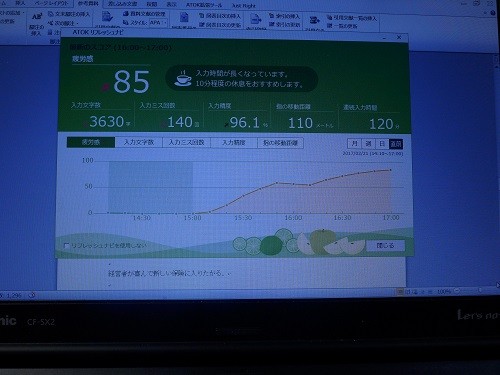500x375 pixels.
Task: Open the 表示 ribbon tab in Word
Action: (171, 5)
